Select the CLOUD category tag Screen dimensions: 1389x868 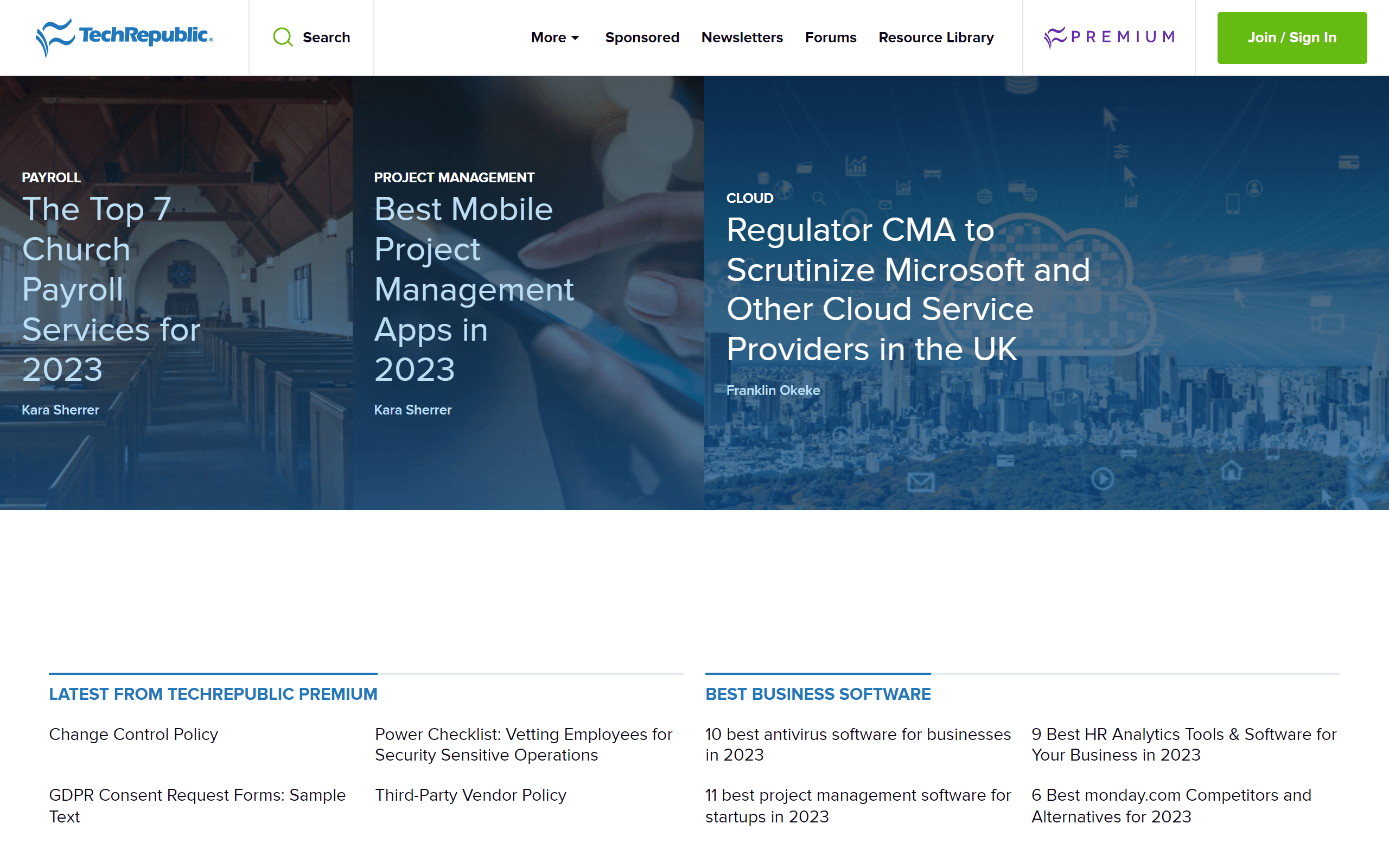pos(749,198)
